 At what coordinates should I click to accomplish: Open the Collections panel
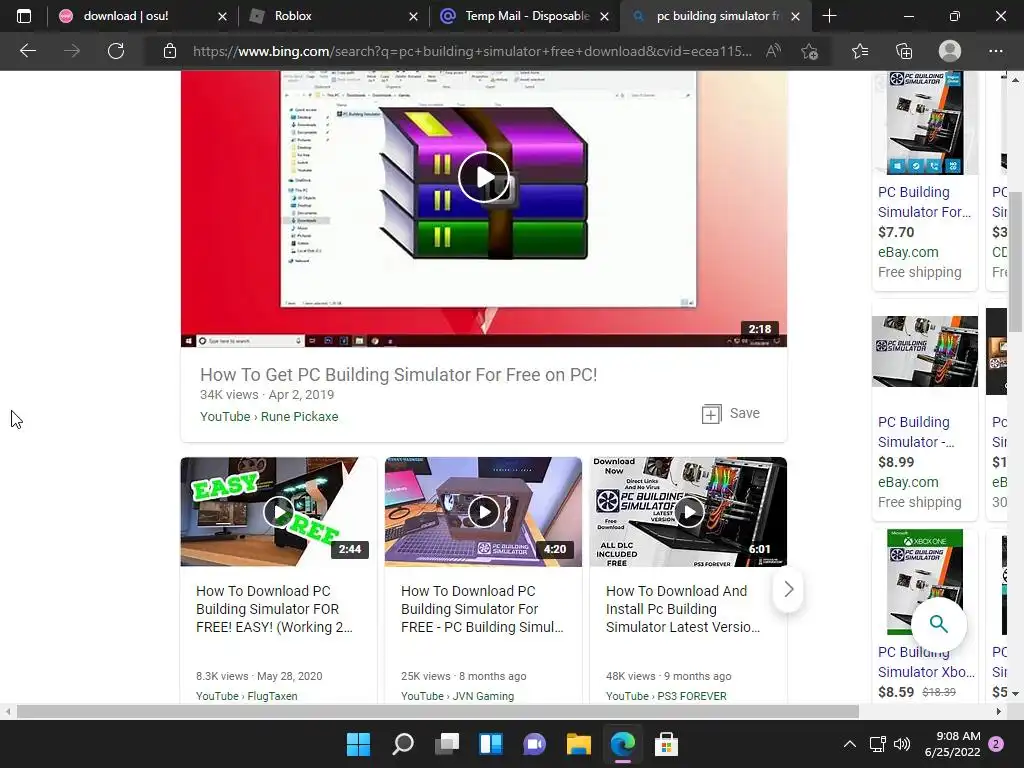point(904,51)
